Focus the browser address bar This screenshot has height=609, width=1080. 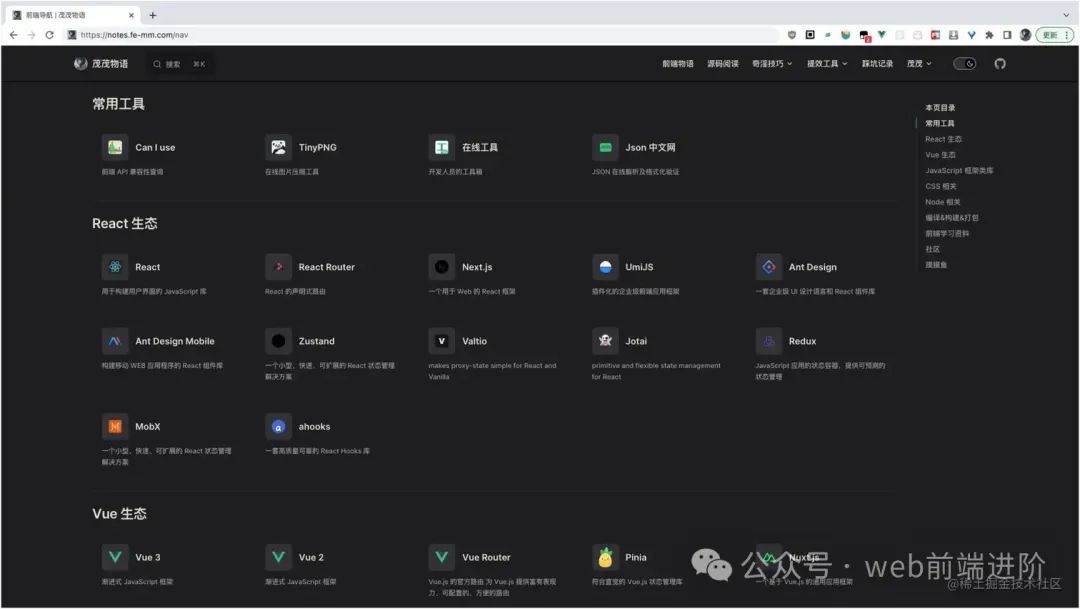(420, 35)
